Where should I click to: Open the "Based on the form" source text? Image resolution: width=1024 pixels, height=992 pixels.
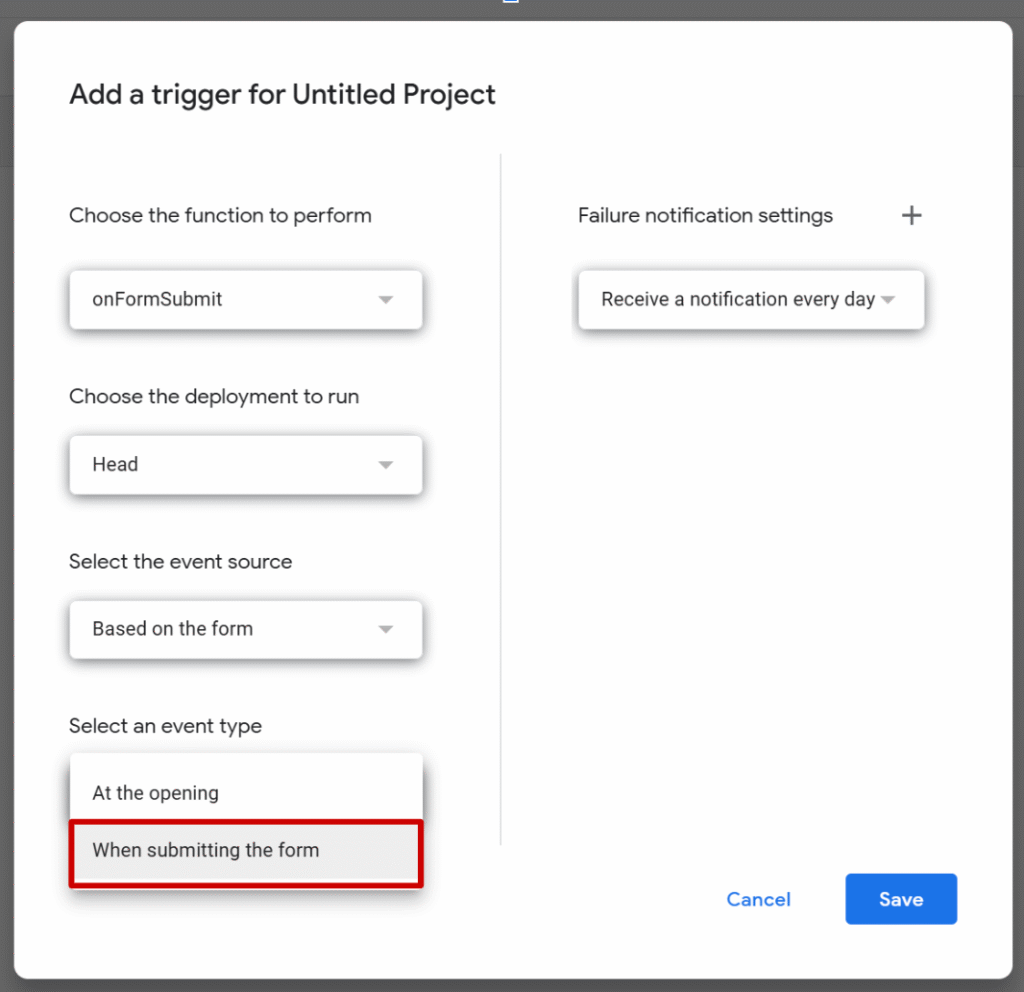[172, 628]
